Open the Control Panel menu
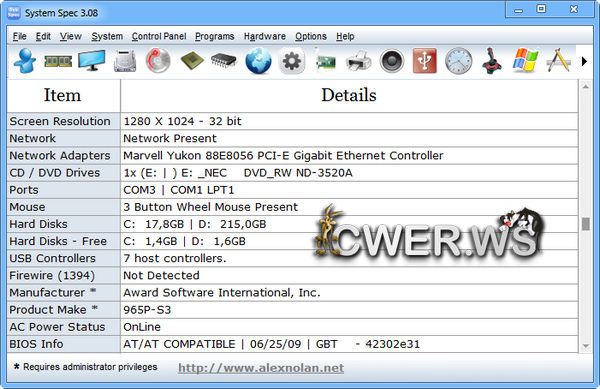Screen dimensions: 600x389 click(x=159, y=36)
